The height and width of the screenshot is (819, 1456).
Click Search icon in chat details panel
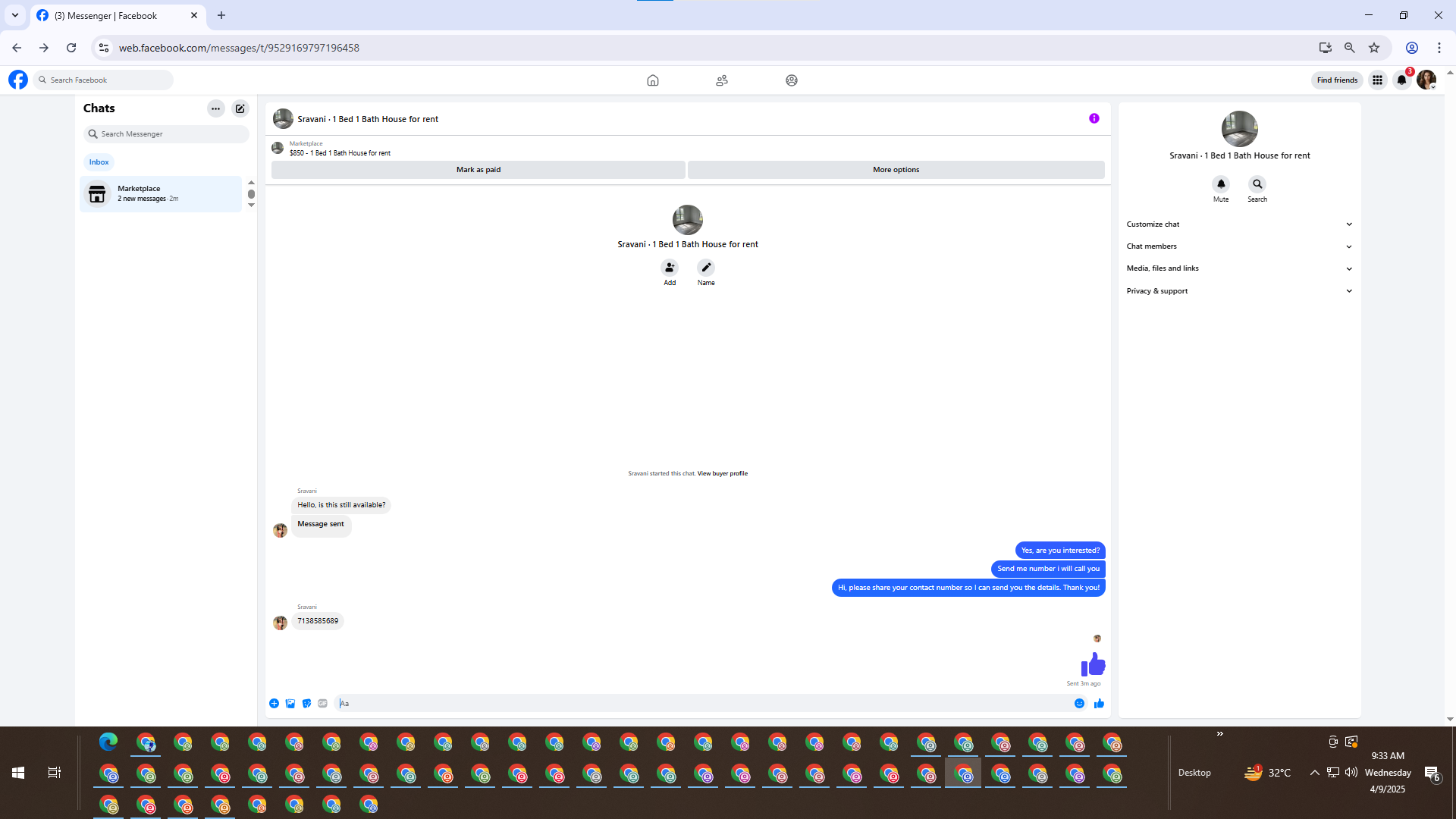point(1257,184)
